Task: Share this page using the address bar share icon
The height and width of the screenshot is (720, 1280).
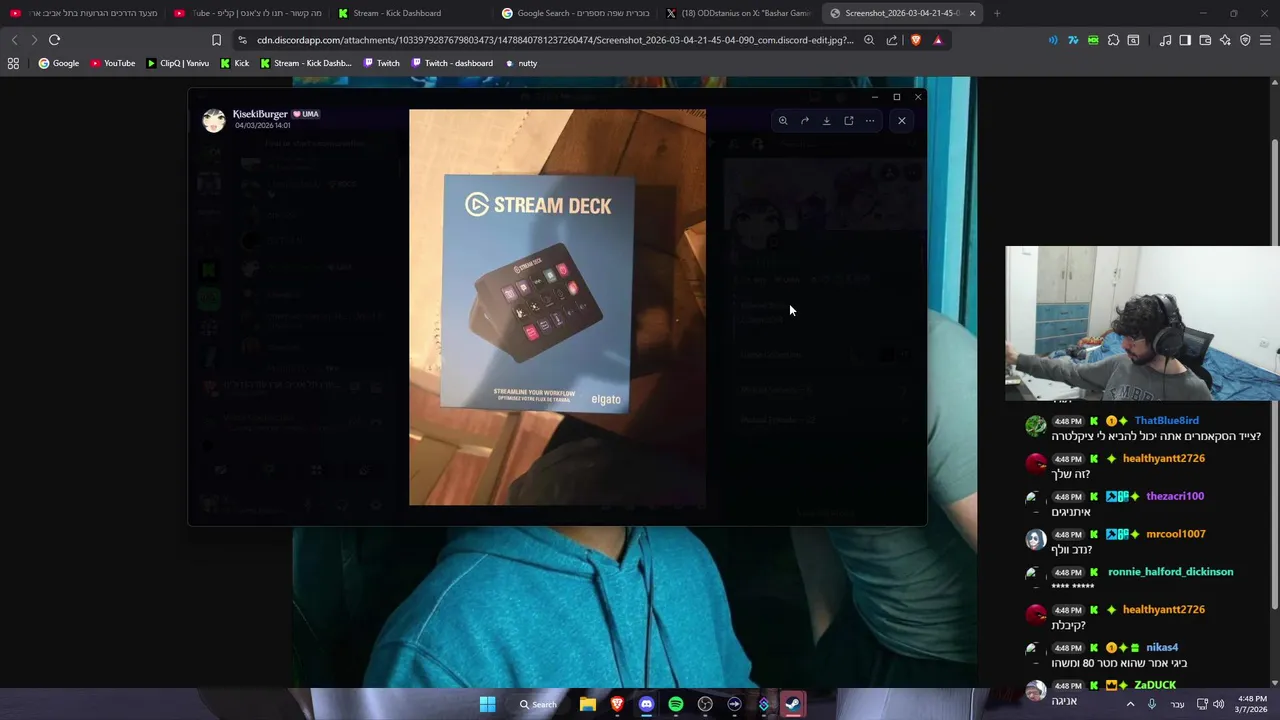Action: (x=892, y=40)
